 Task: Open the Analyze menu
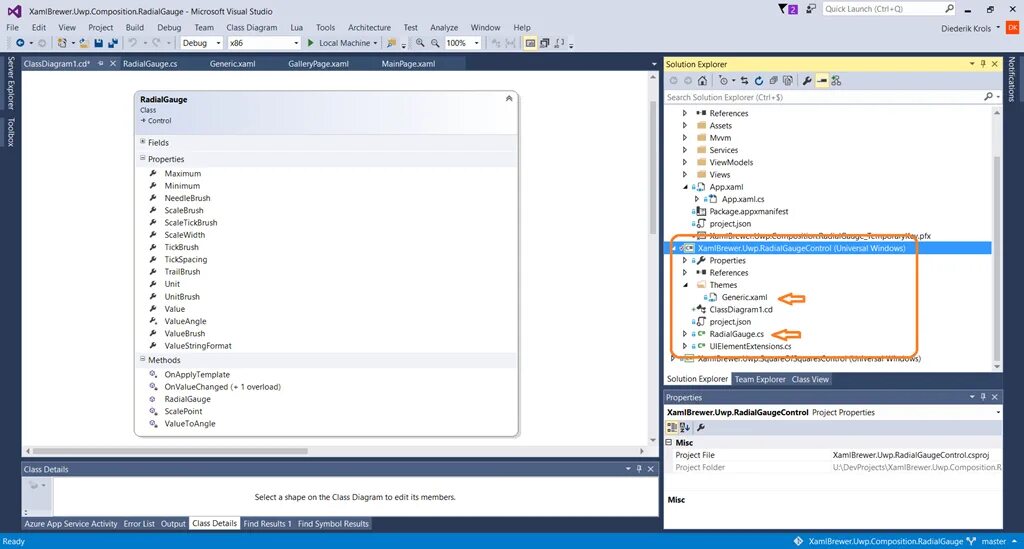(444, 27)
